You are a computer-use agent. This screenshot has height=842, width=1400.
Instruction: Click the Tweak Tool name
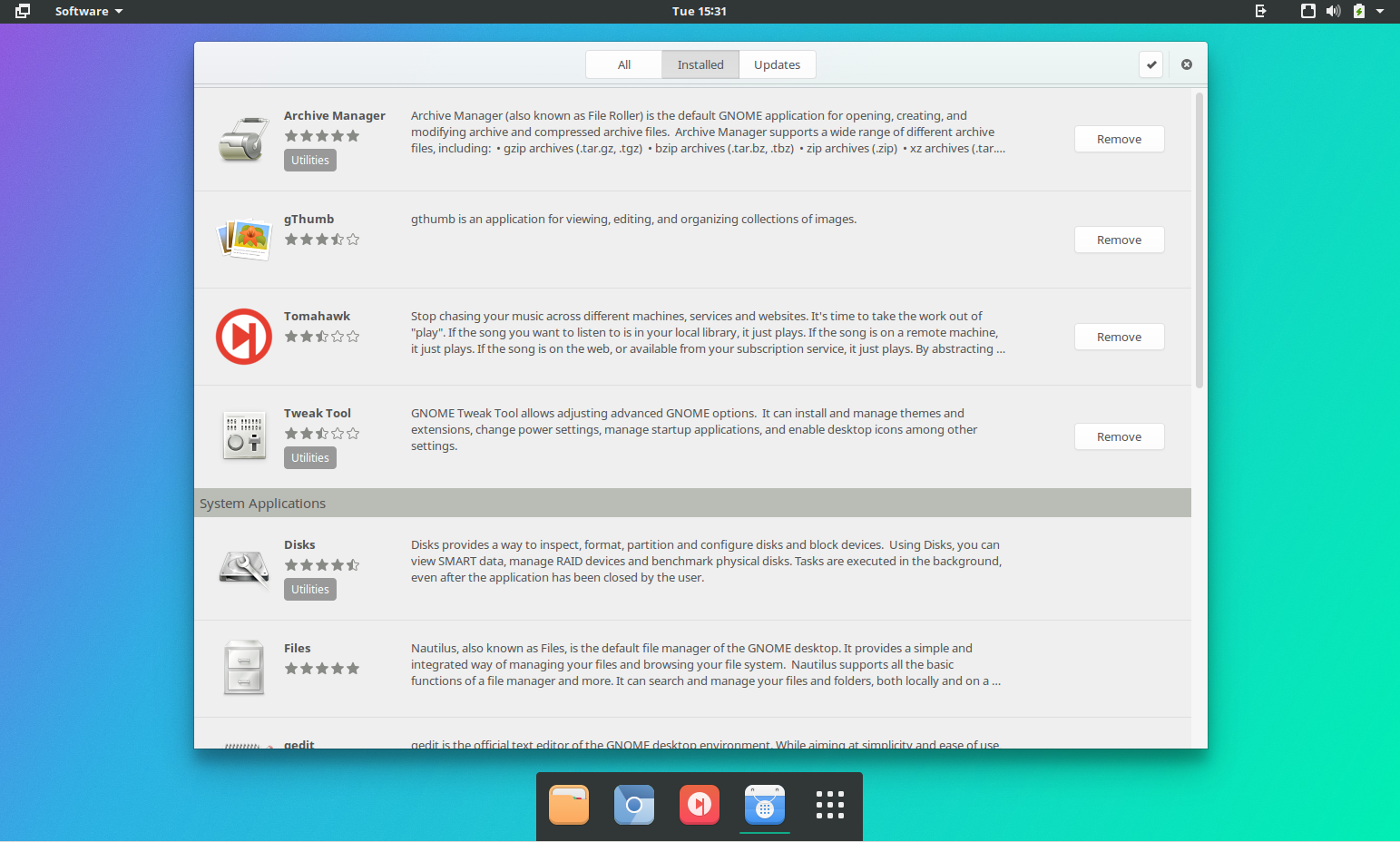click(318, 413)
